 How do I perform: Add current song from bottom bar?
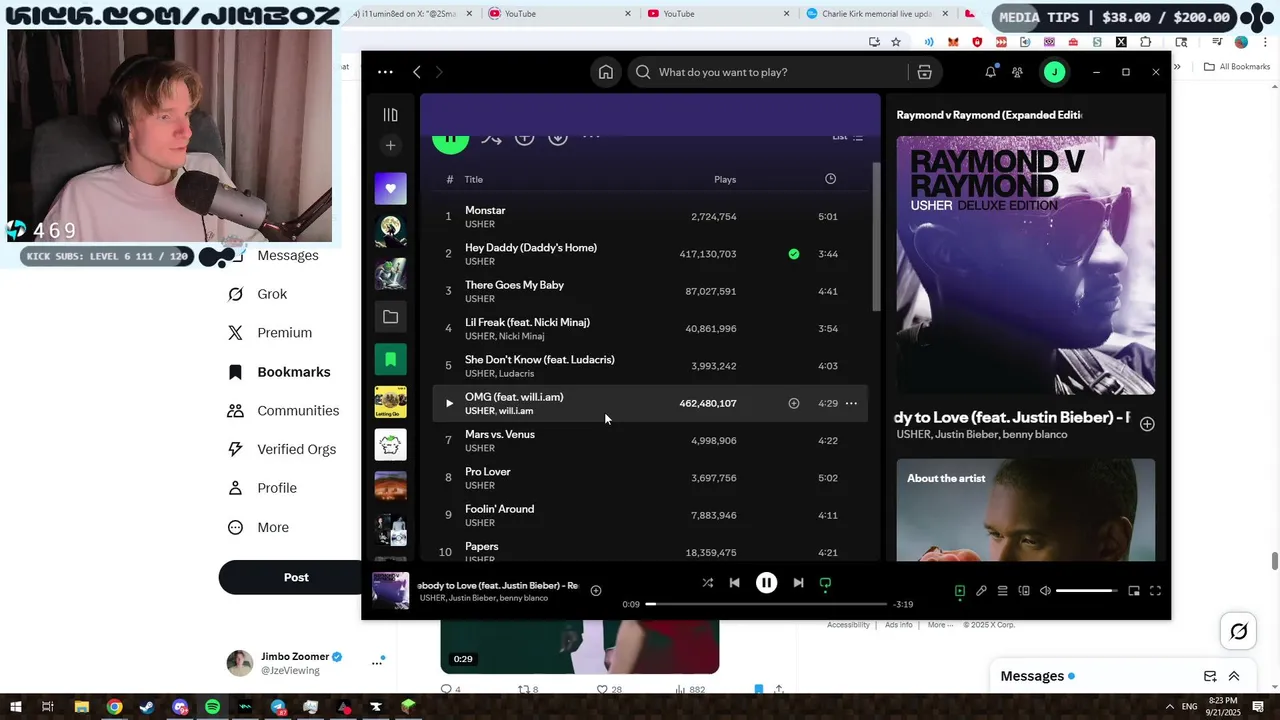coord(596,591)
